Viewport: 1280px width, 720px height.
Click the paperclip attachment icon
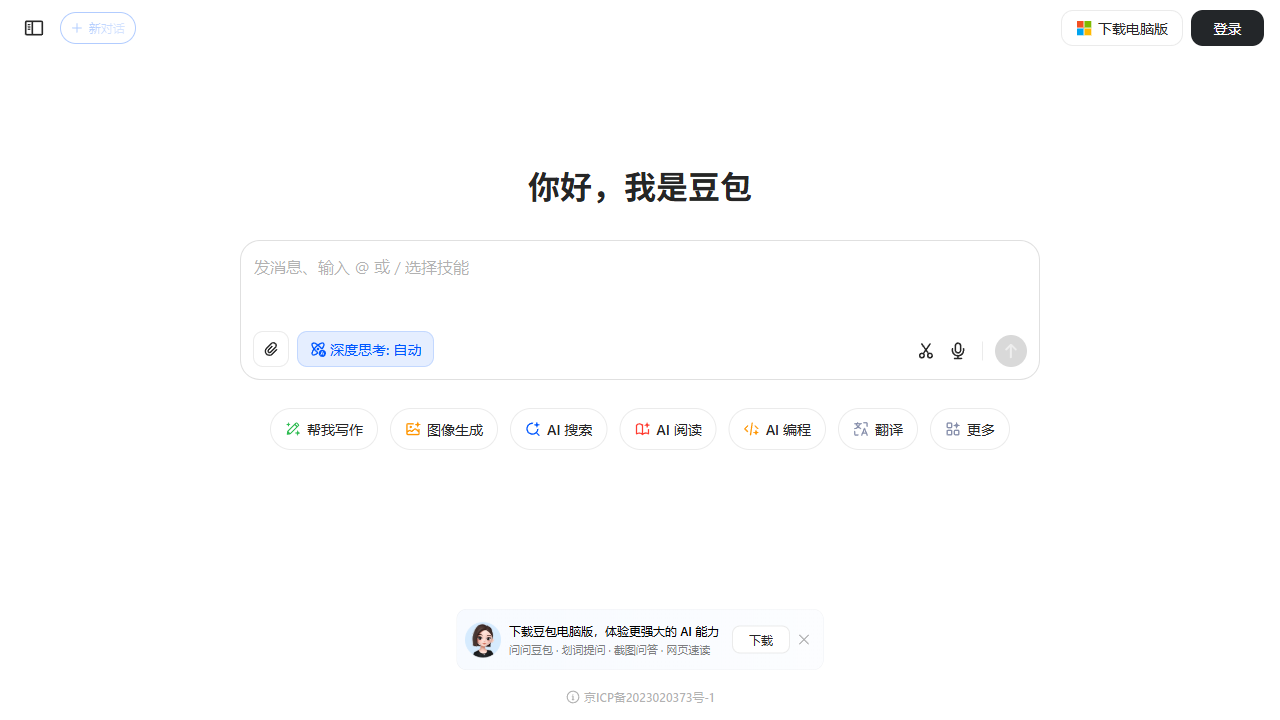coord(271,349)
